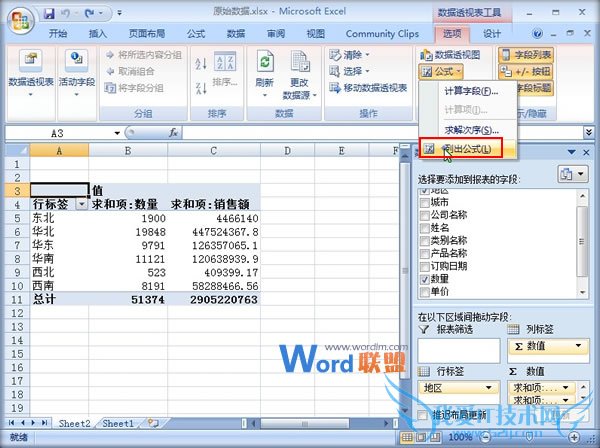Open the Excel help question mark icon
This screenshot has width=600, height=448.
[x=537, y=34]
